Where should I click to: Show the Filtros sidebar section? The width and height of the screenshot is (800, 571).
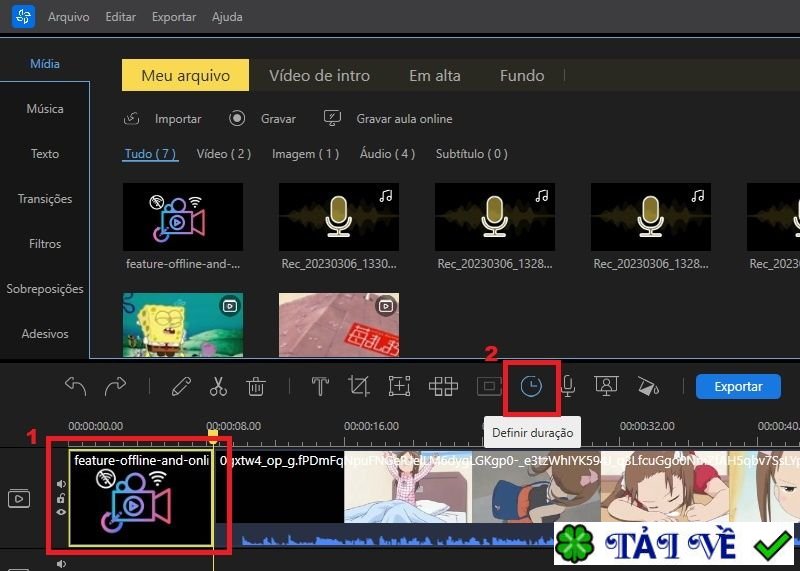click(x=45, y=243)
